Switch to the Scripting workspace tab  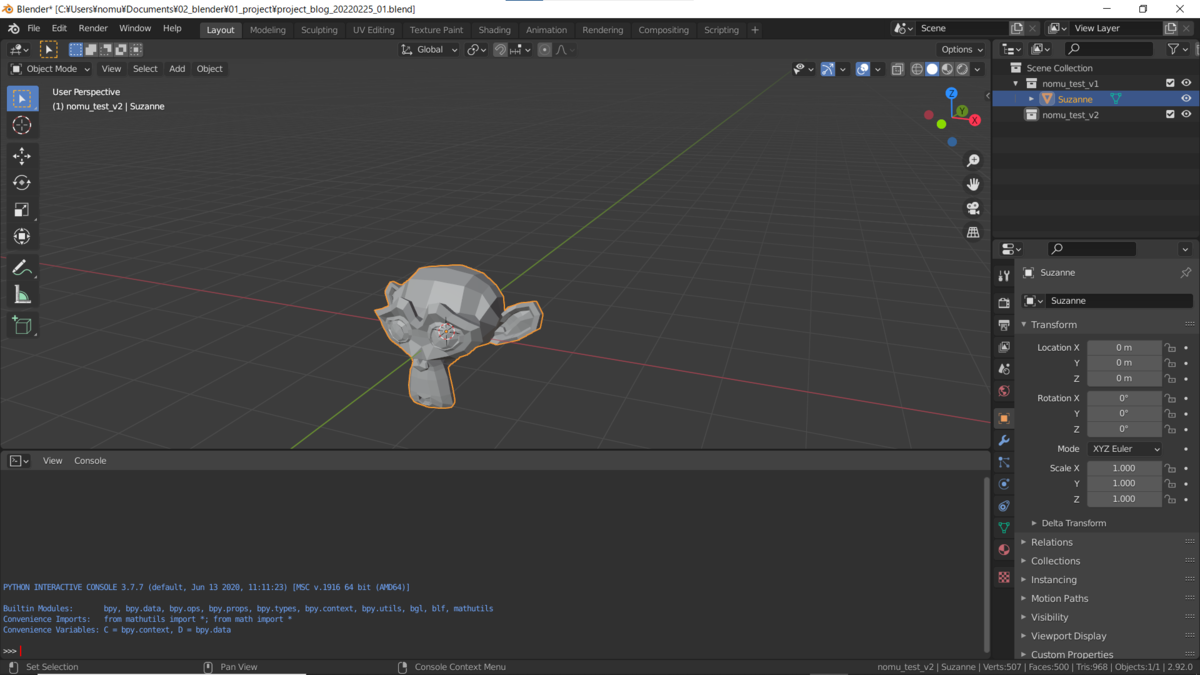[x=721, y=30]
